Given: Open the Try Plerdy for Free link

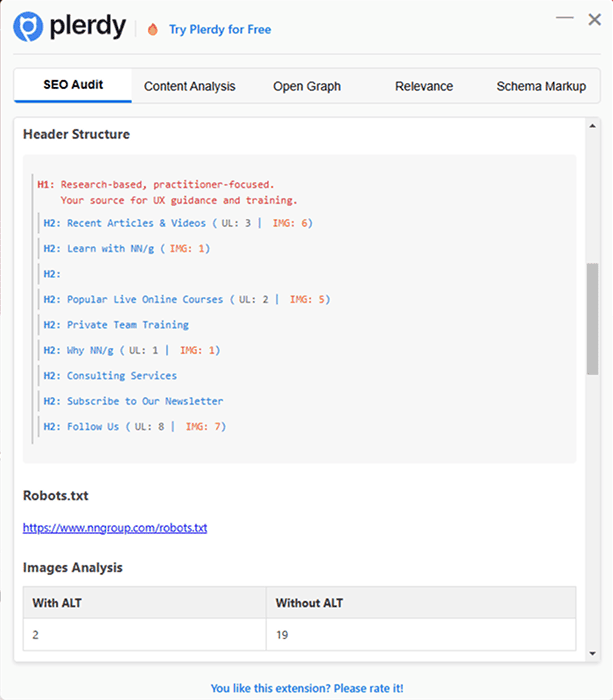Looking at the screenshot, I should point(219,29).
